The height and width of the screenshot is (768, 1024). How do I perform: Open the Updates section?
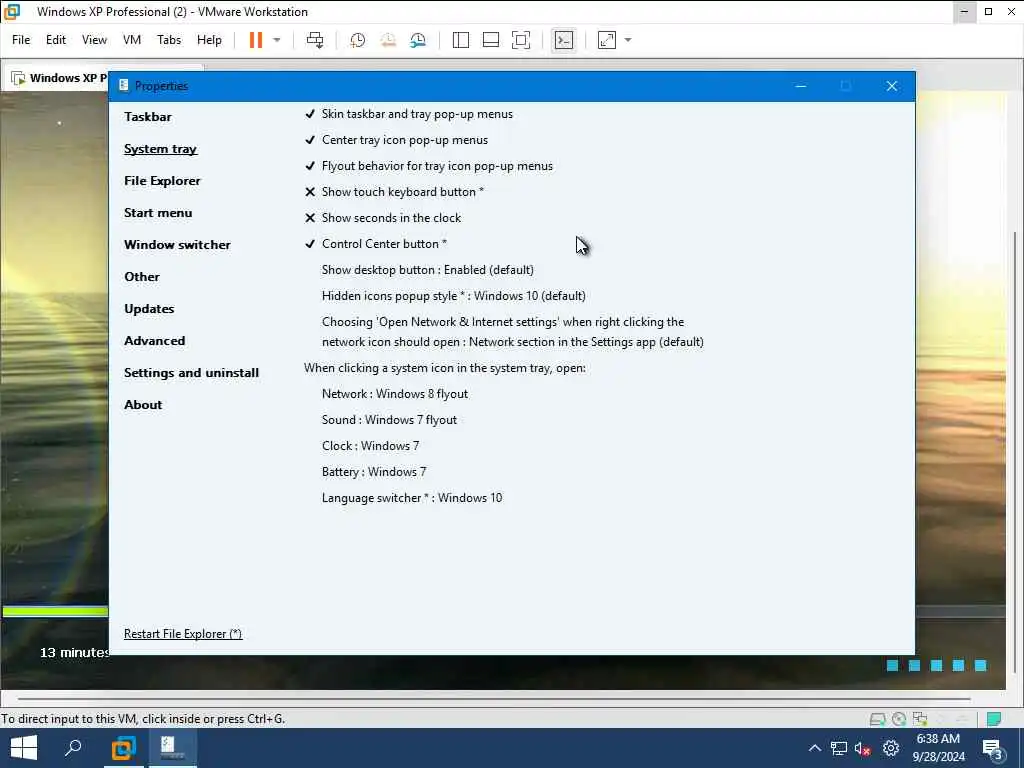149,309
